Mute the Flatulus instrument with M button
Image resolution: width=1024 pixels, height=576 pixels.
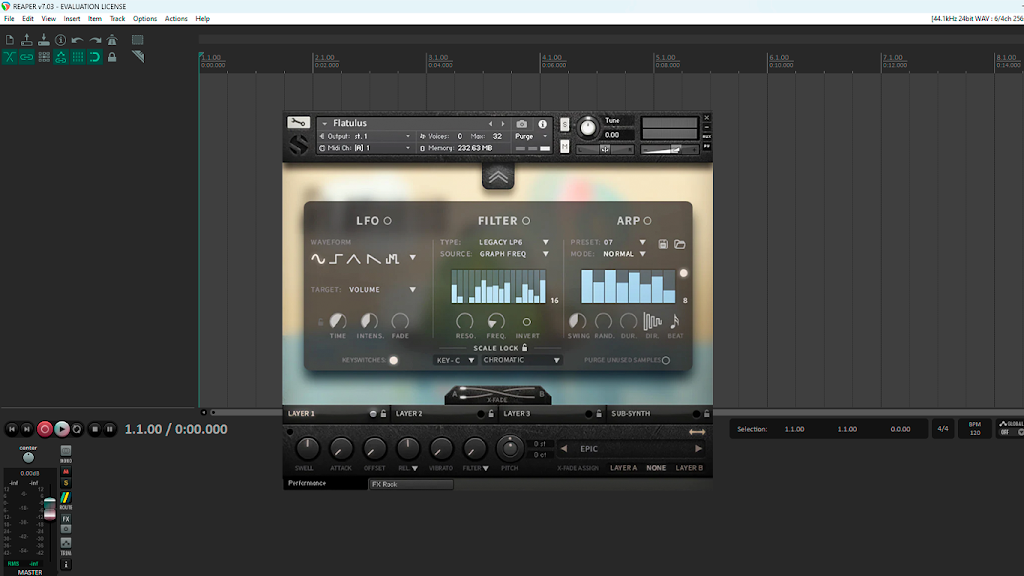pyautogui.click(x=564, y=147)
